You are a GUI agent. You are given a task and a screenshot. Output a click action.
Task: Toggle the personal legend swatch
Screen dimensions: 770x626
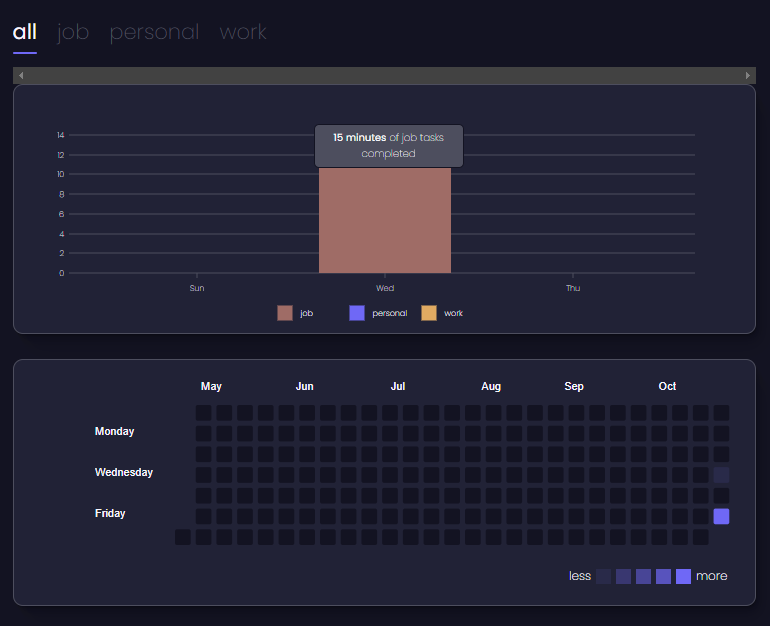pyautogui.click(x=357, y=313)
